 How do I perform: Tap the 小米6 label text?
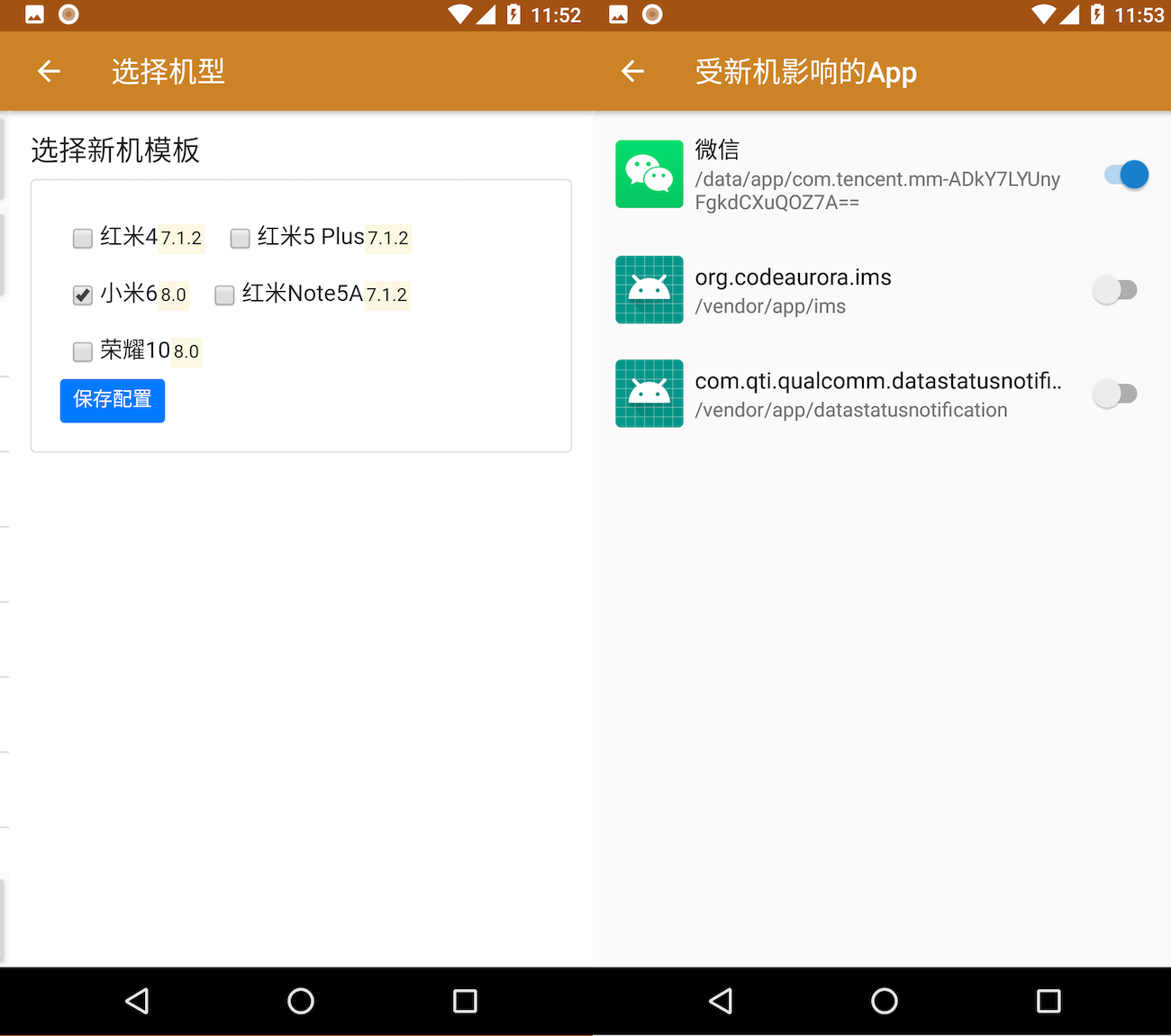tap(129, 293)
